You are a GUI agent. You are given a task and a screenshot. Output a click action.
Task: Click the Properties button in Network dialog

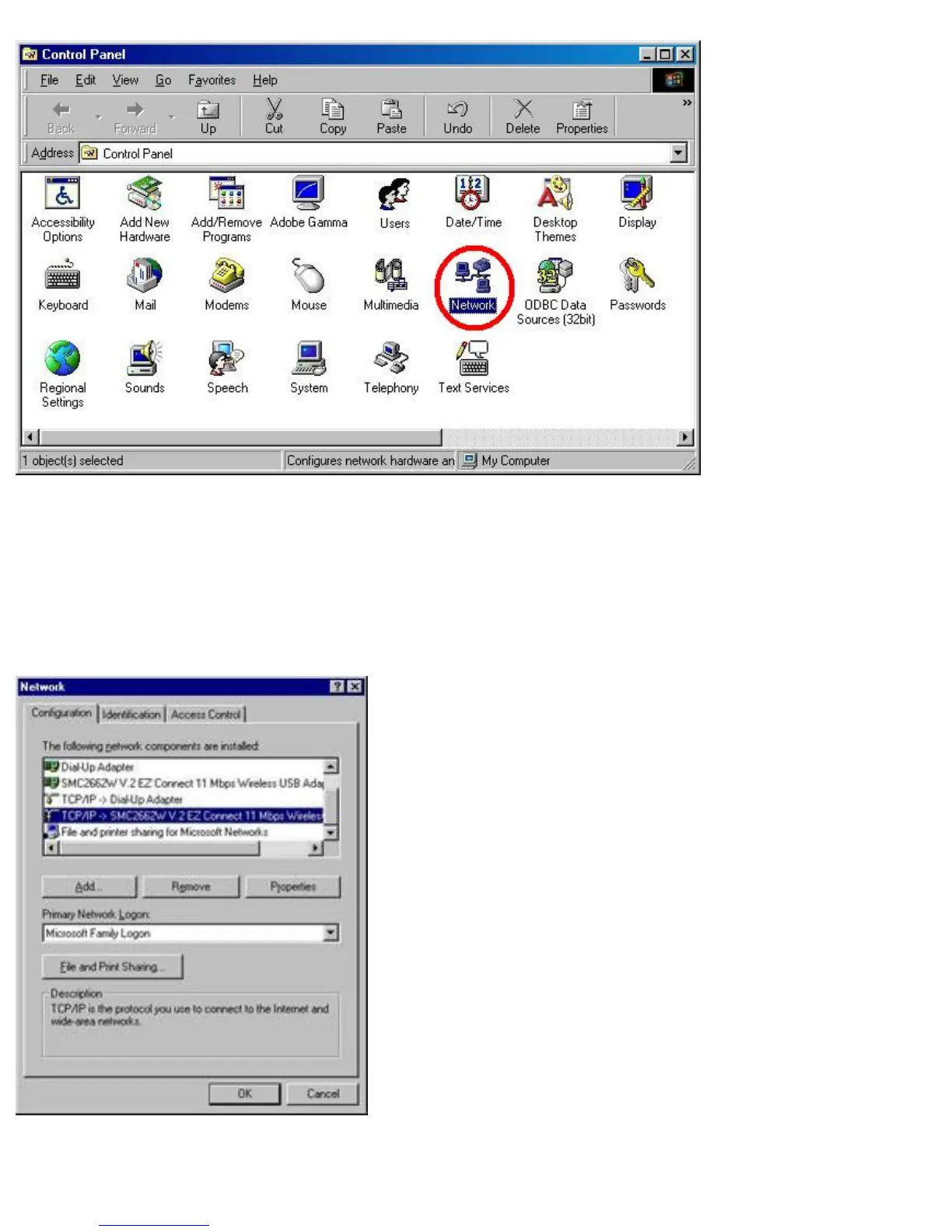[293, 887]
